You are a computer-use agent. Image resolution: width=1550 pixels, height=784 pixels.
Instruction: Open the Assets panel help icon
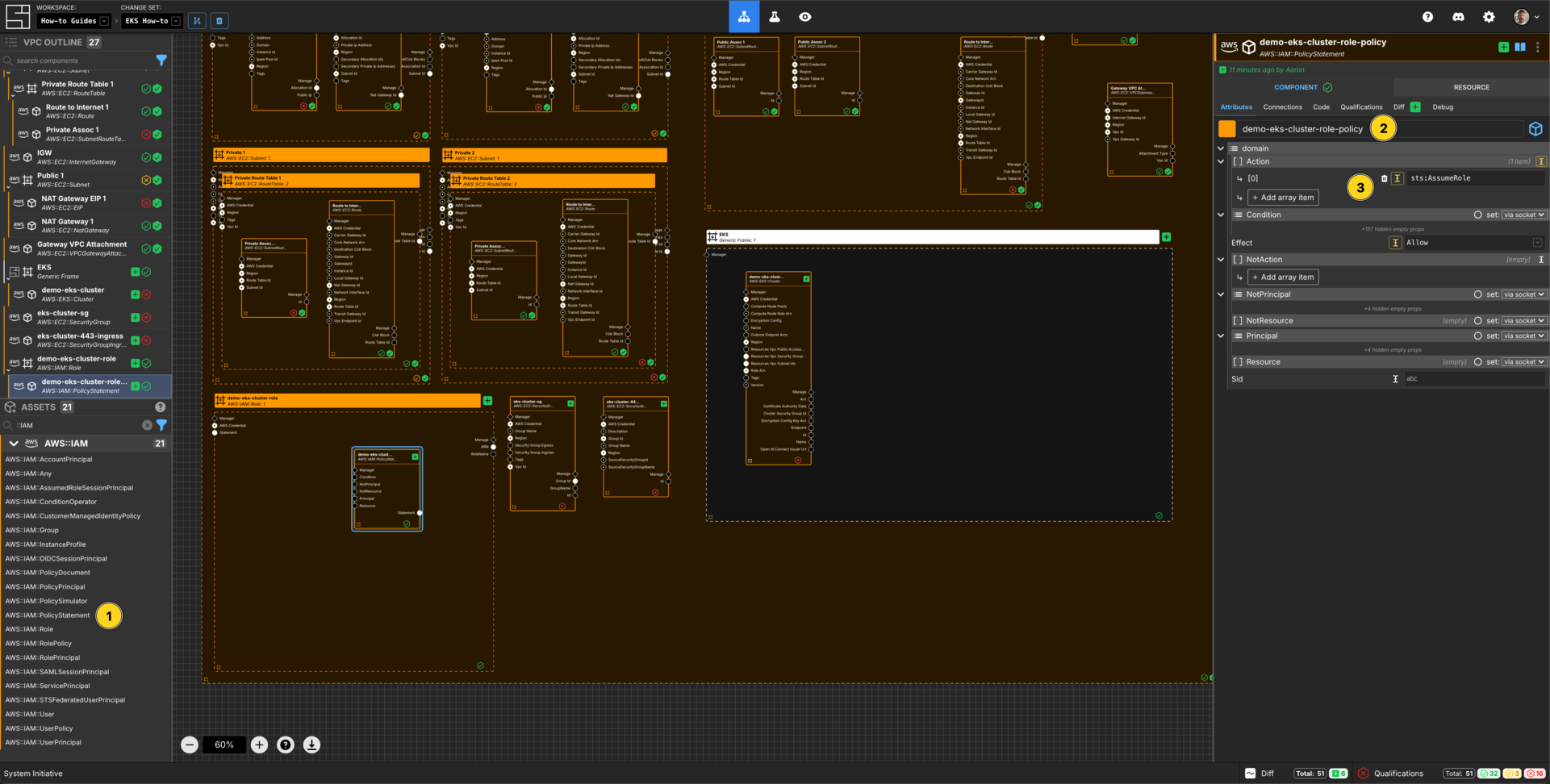pyautogui.click(x=160, y=407)
